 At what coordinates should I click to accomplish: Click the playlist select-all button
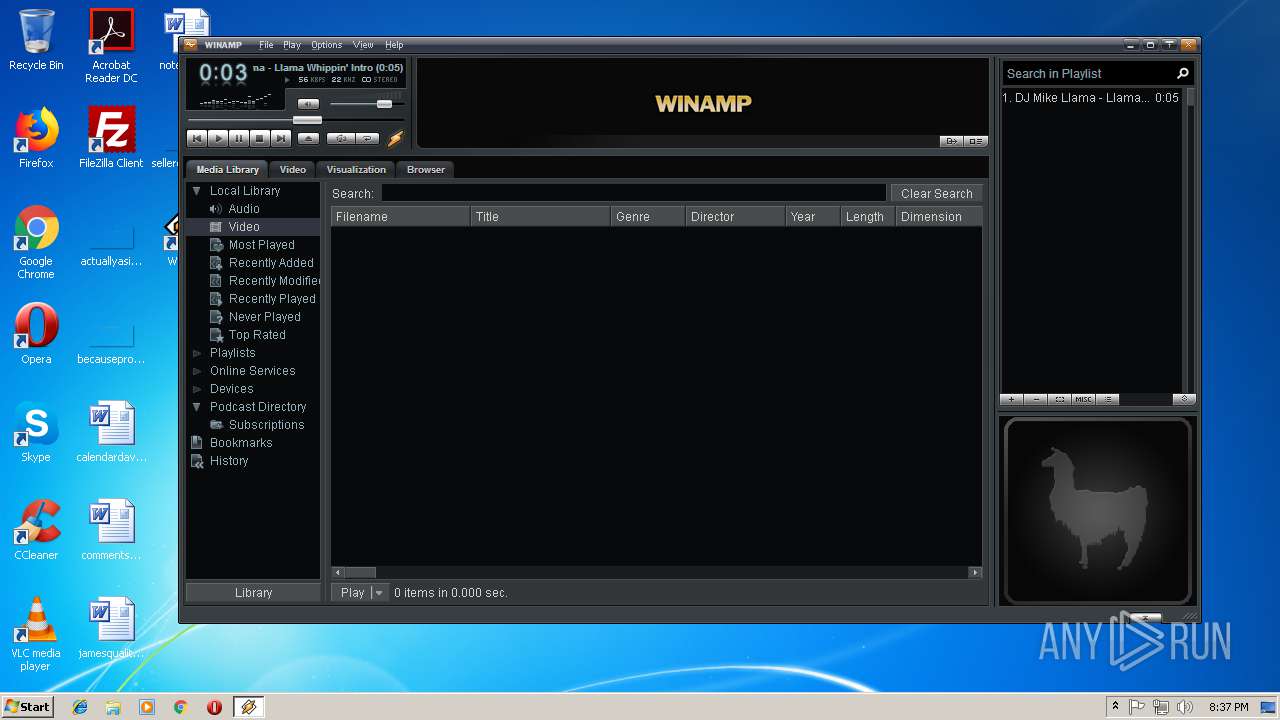(x=1059, y=399)
